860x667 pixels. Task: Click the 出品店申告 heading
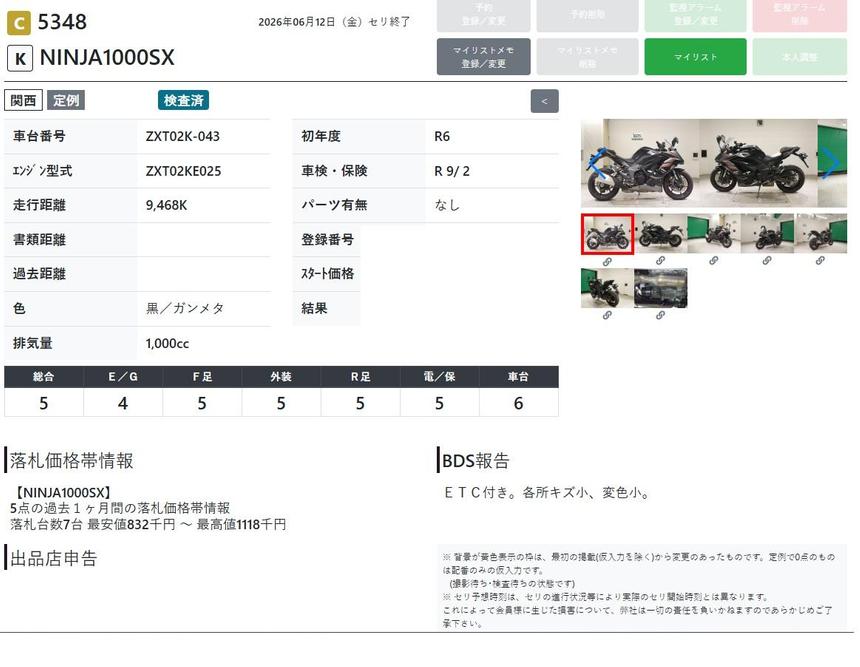pos(54,558)
